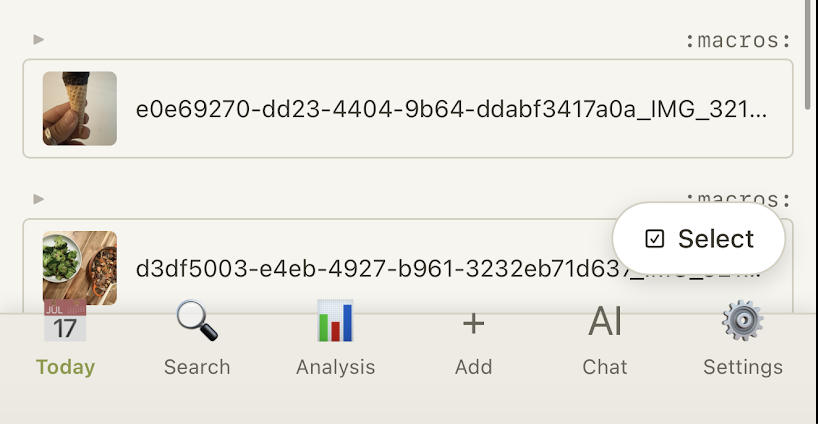Switch to the Today tab label
Image resolution: width=818 pixels, height=424 pixels.
click(x=65, y=367)
